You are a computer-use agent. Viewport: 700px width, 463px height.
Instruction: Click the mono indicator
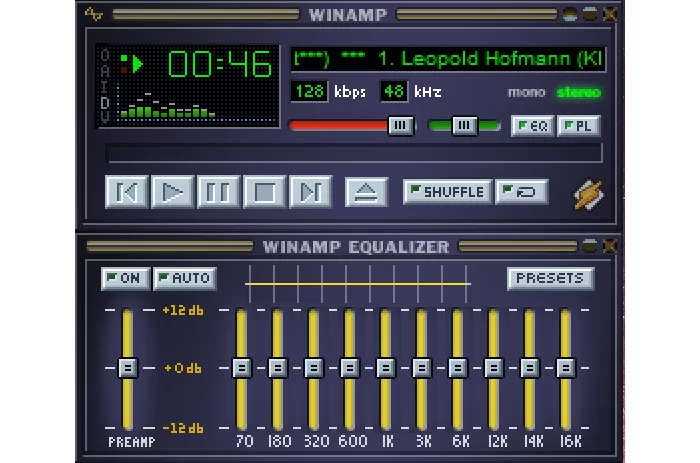point(527,92)
